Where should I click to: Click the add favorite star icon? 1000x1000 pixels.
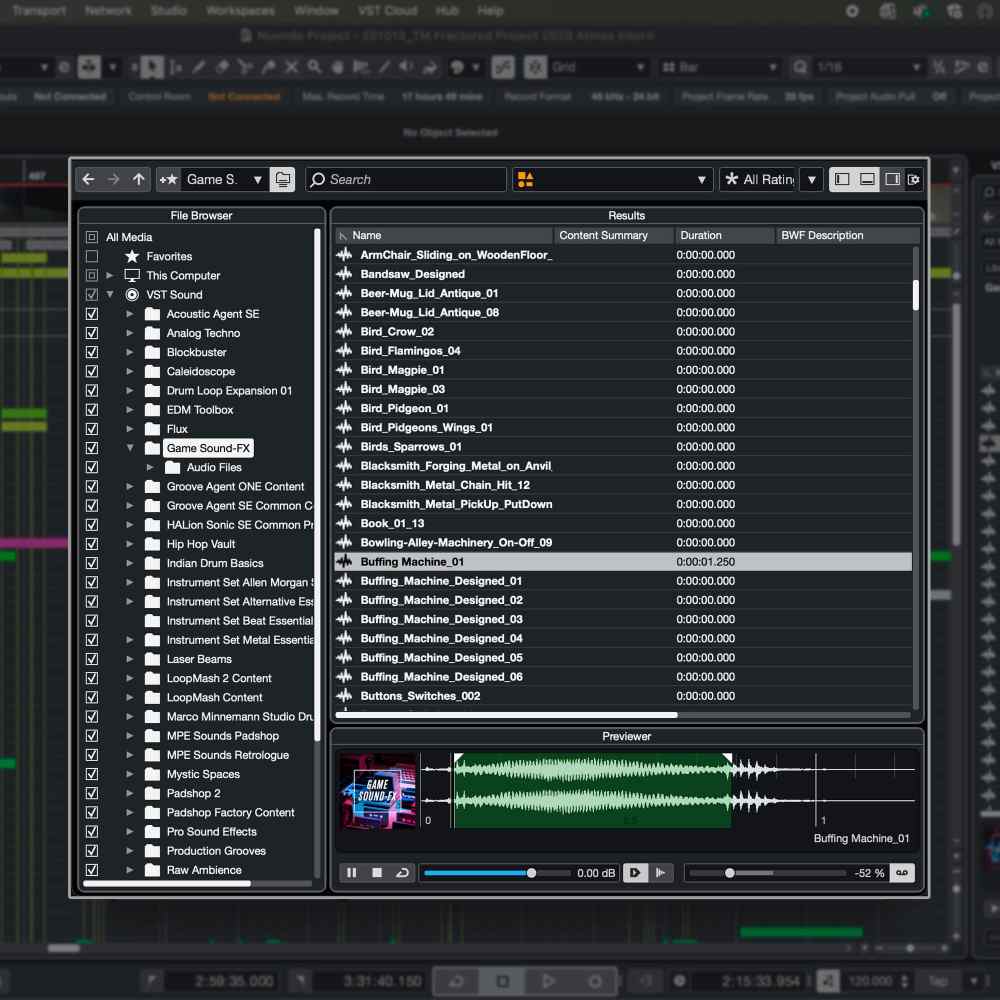click(x=167, y=180)
